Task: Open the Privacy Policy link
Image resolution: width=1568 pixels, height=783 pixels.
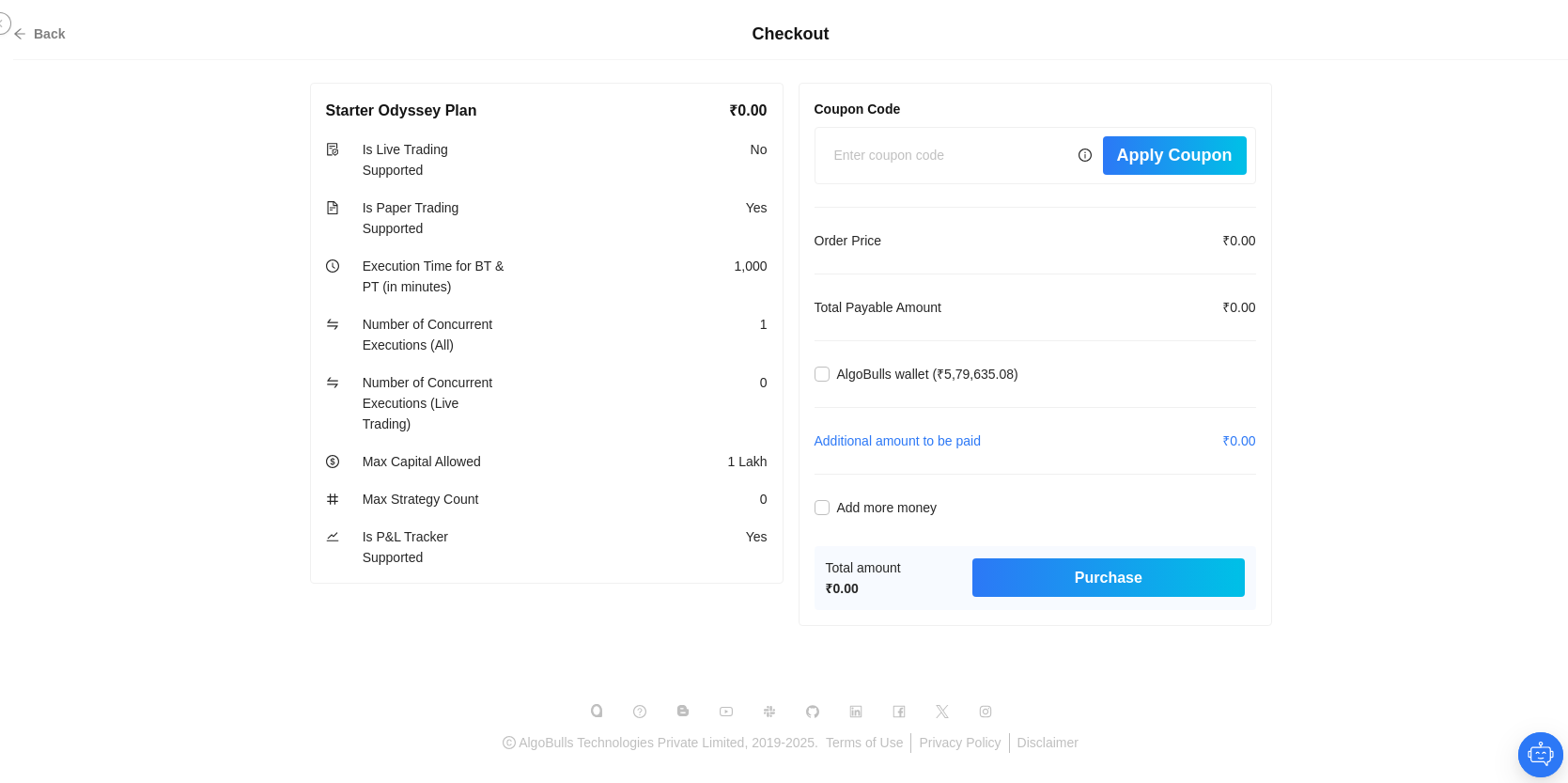Action: pyautogui.click(x=960, y=743)
